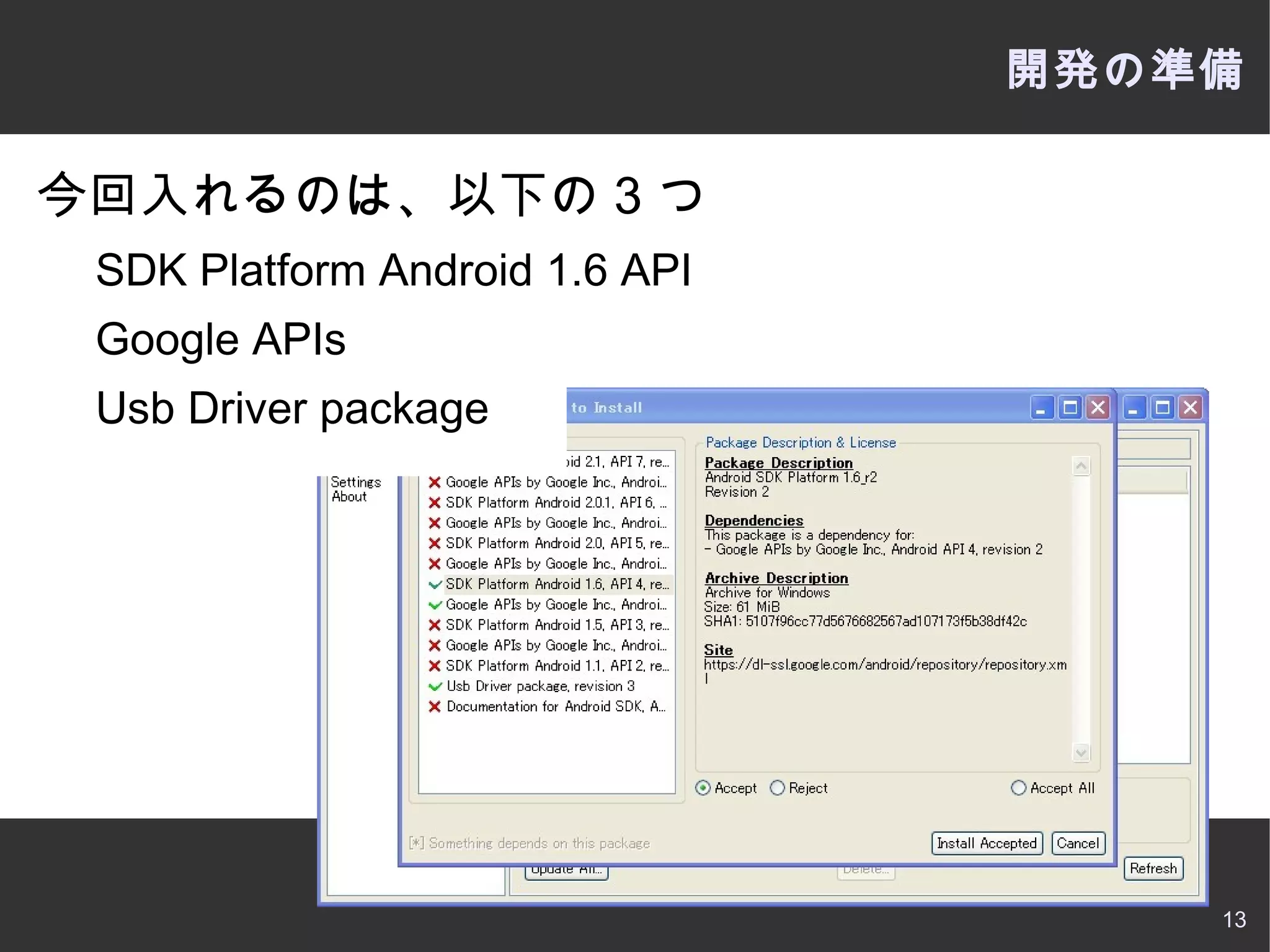Maximize the install dialog window

click(x=1070, y=408)
